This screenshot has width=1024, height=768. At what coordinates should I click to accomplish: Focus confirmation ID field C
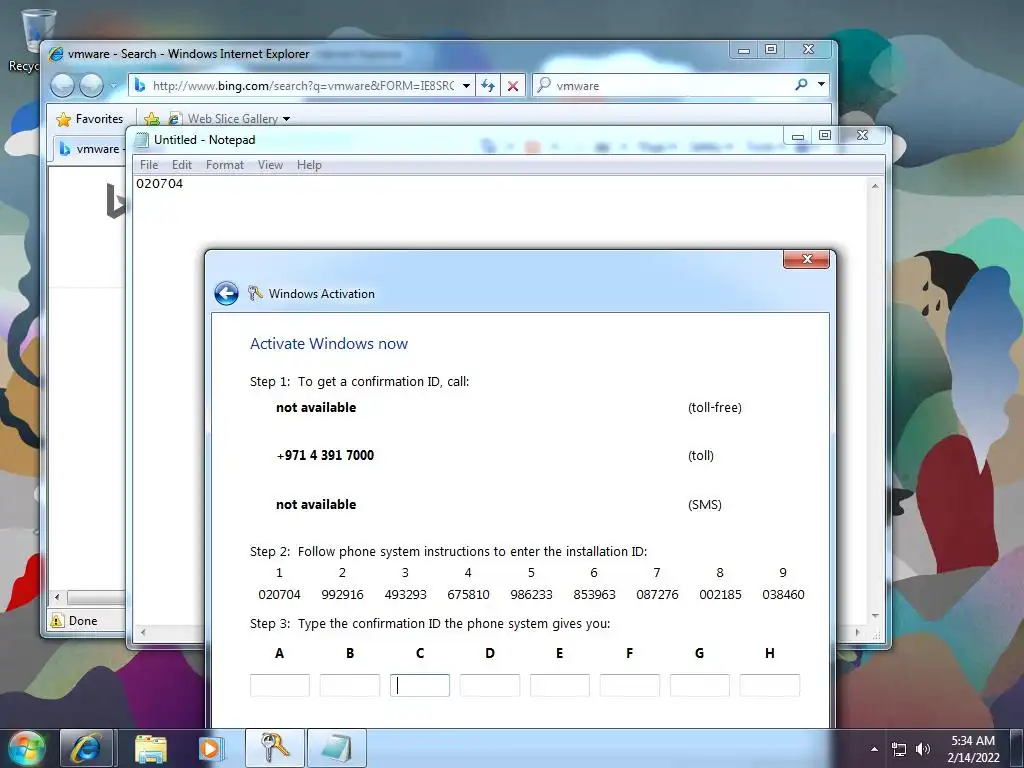click(420, 685)
